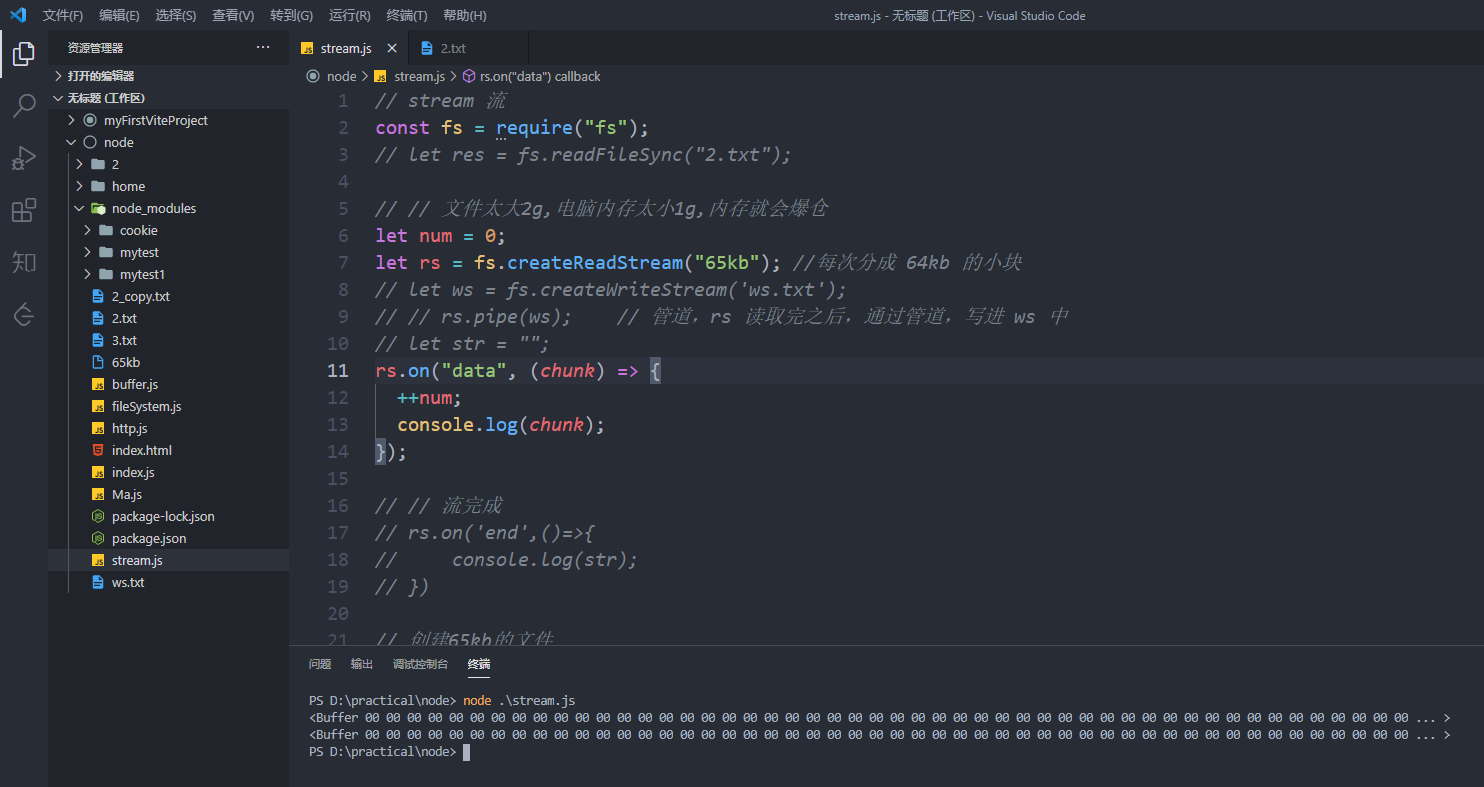This screenshot has height=787, width=1484.
Task: Open the 选择(S) menu
Action: (177, 15)
